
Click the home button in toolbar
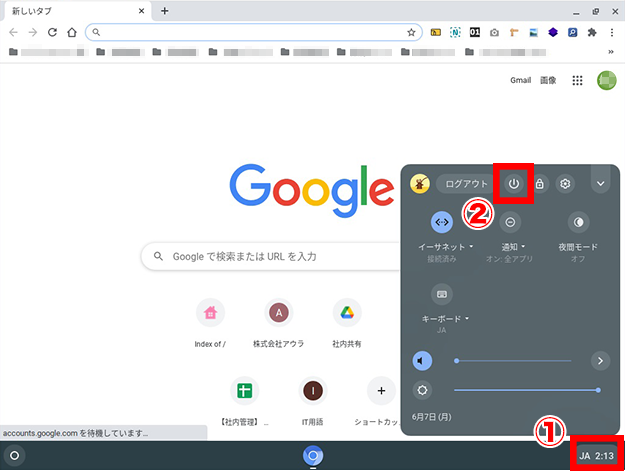click(72, 32)
